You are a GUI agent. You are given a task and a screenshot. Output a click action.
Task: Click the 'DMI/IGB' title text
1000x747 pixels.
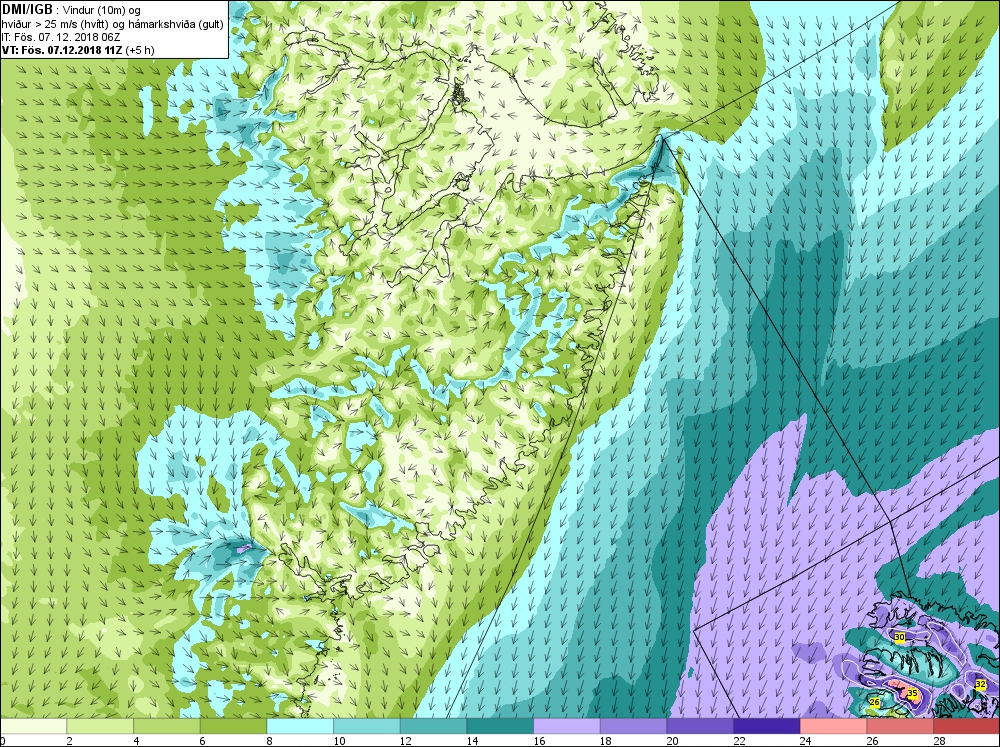click(x=27, y=10)
